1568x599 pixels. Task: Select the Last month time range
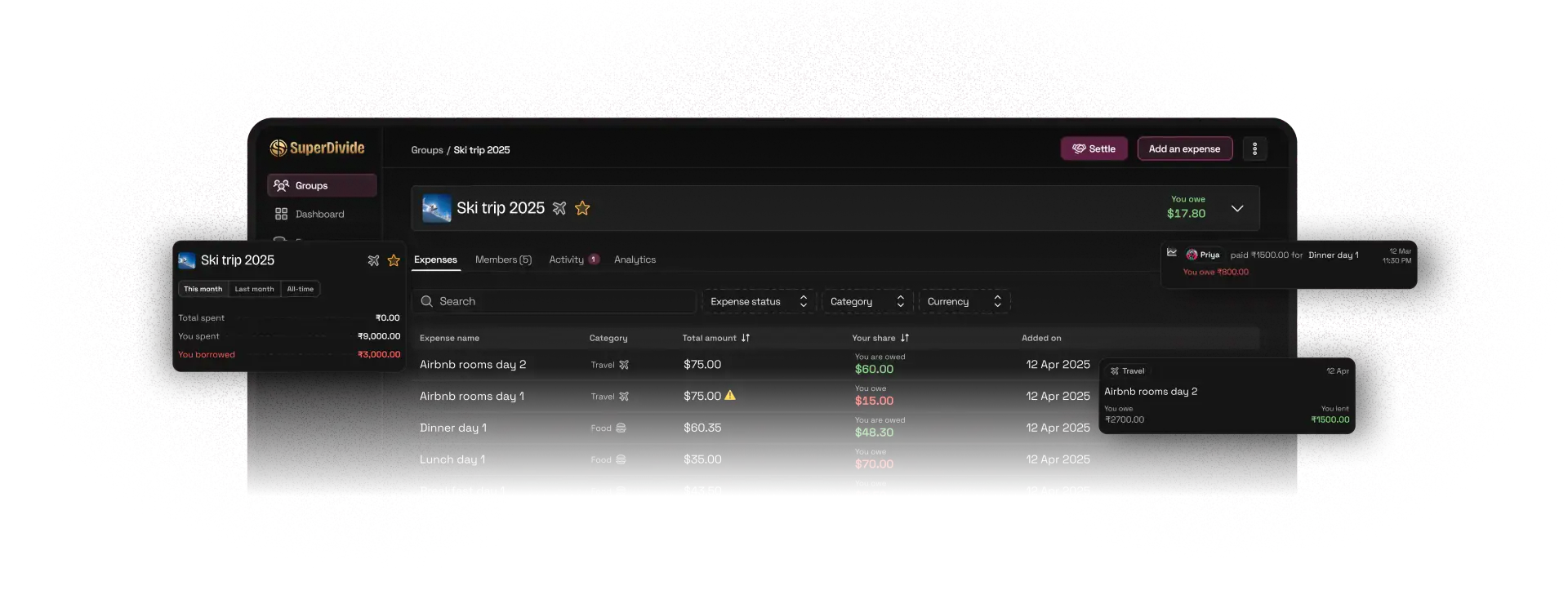[254, 289]
